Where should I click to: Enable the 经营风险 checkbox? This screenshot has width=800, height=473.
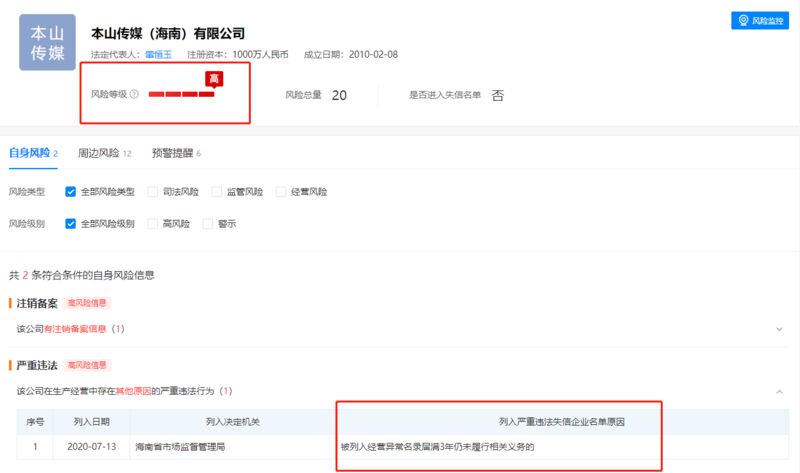click(281, 192)
